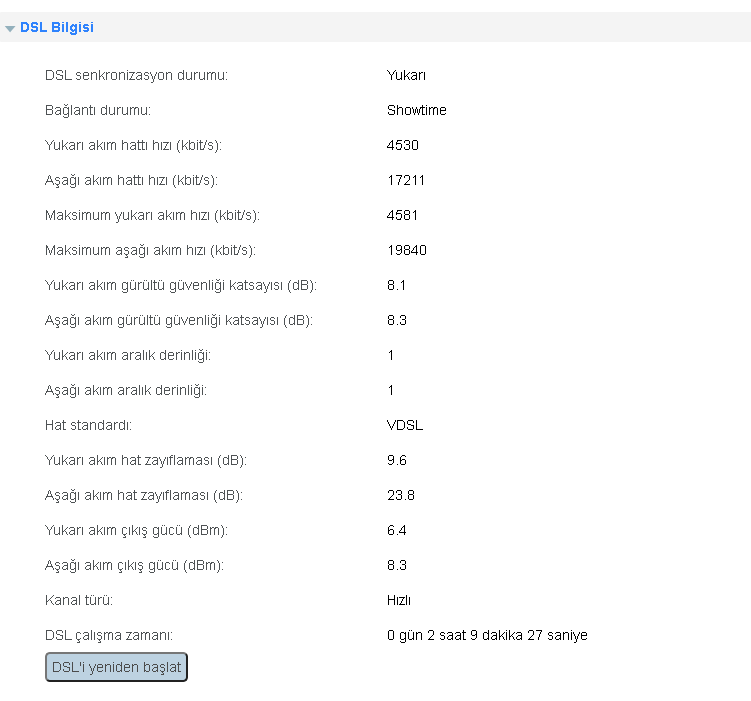
Task: Click the Bağlantı durumu label
Action: [98, 110]
